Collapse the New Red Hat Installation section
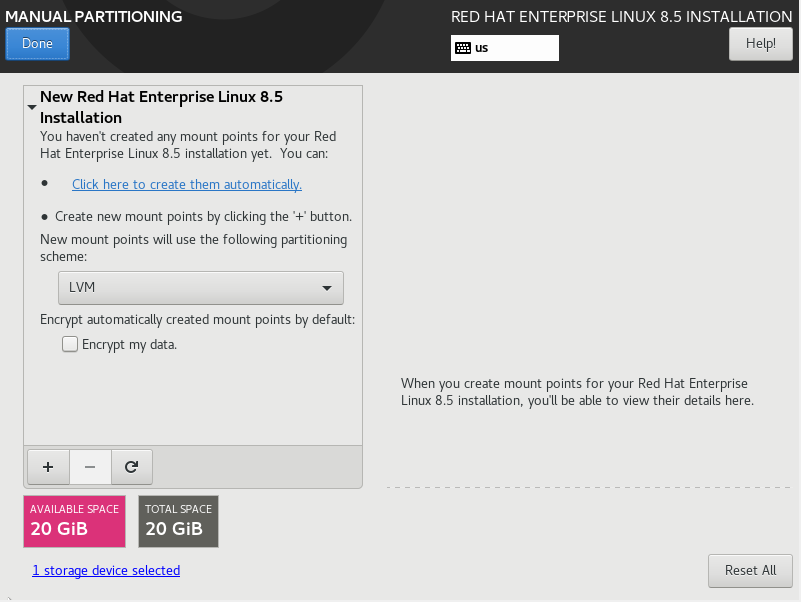The height and width of the screenshot is (602, 801). [32, 107]
